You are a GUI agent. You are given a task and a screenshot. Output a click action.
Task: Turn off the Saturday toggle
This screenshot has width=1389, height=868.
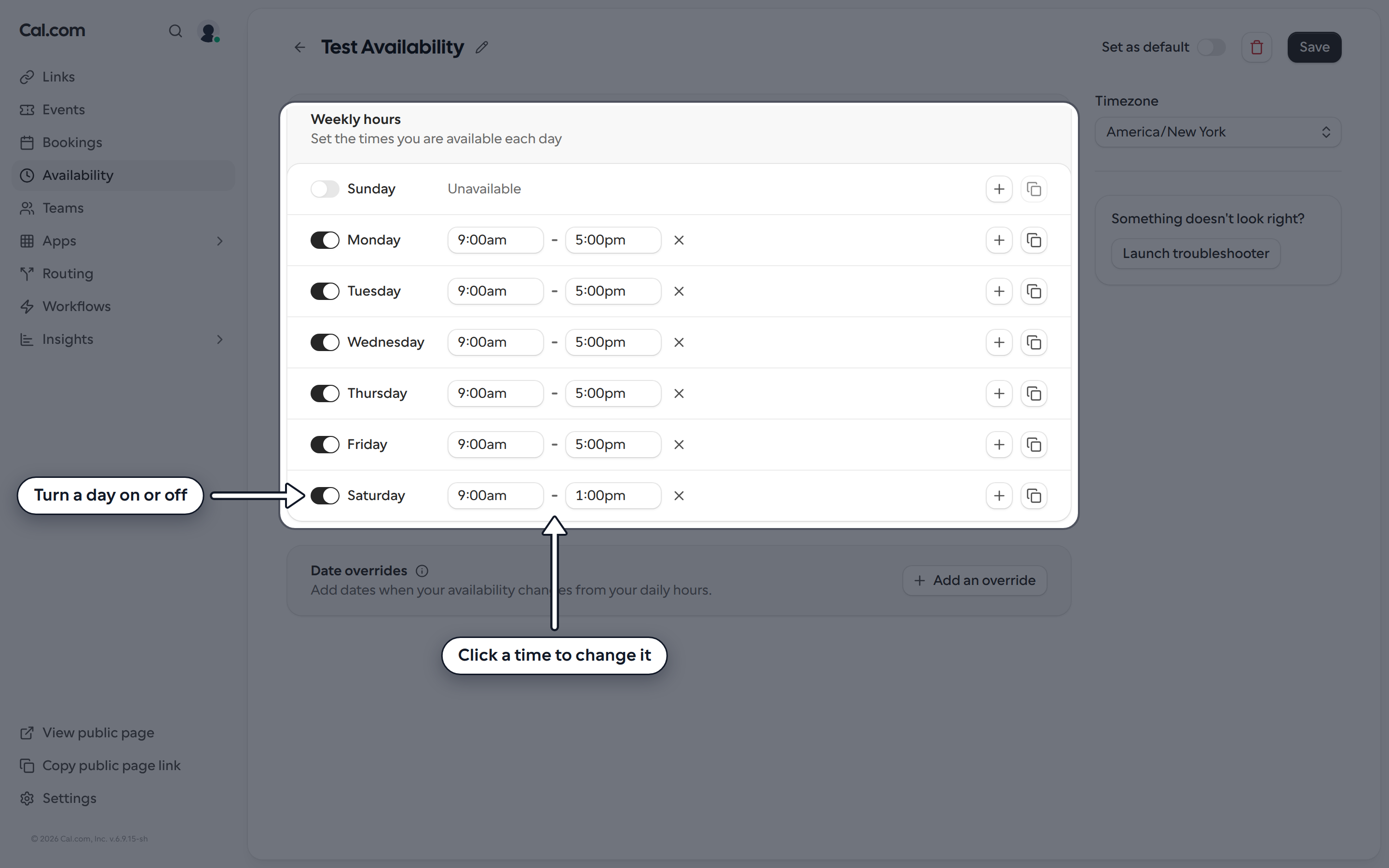(x=325, y=495)
